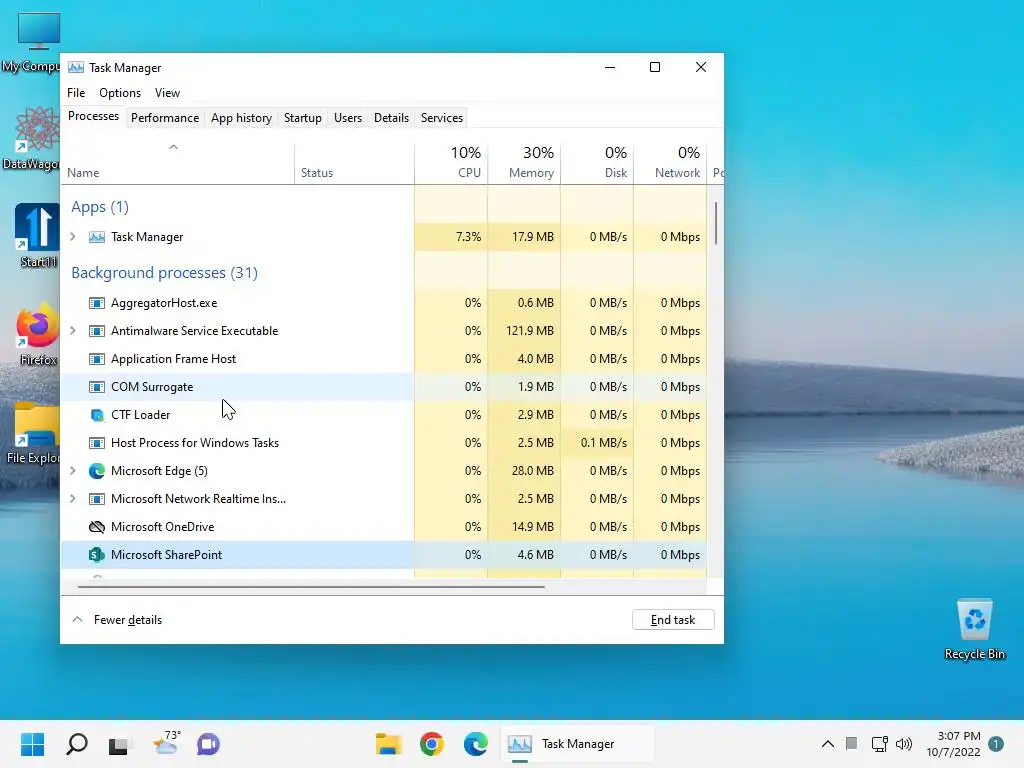Sort by the Status column header

point(355,162)
